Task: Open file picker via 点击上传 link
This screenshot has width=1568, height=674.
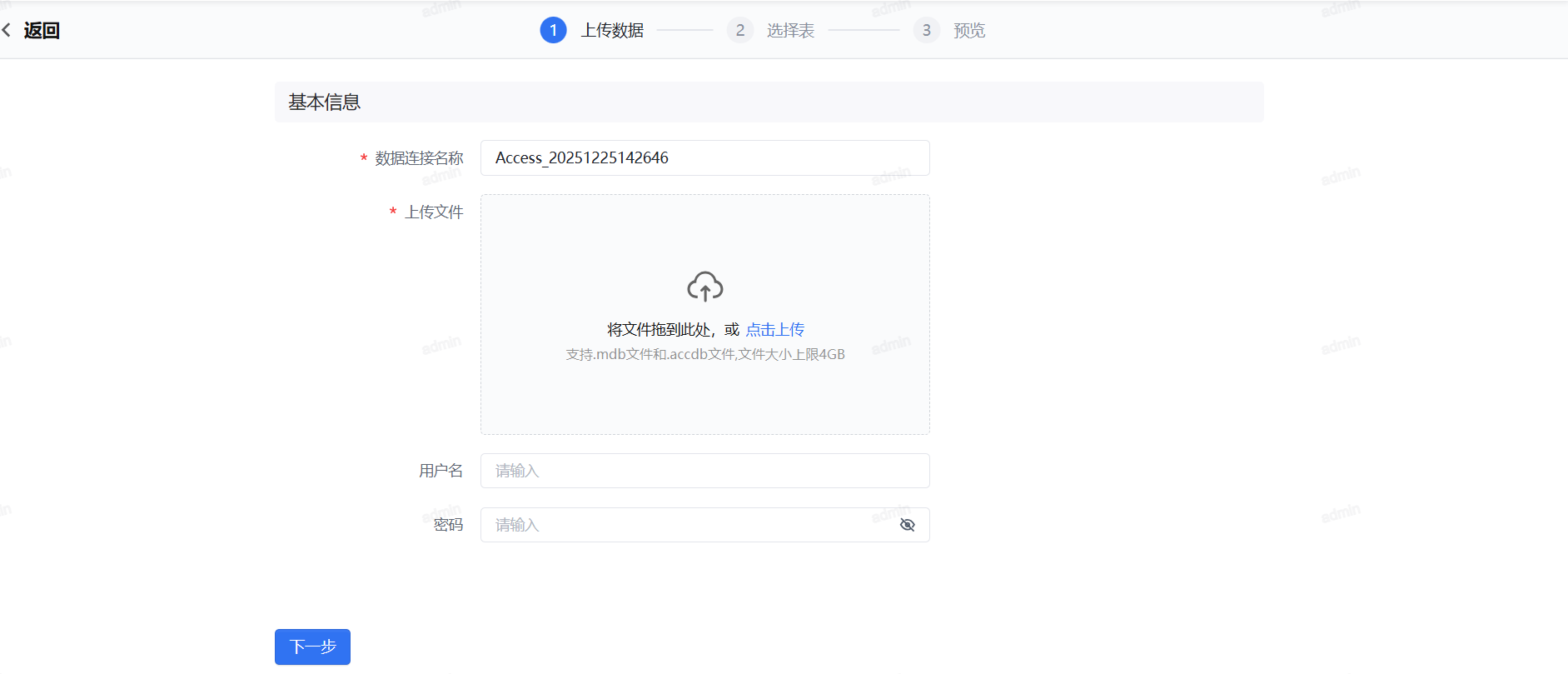Action: click(x=774, y=330)
